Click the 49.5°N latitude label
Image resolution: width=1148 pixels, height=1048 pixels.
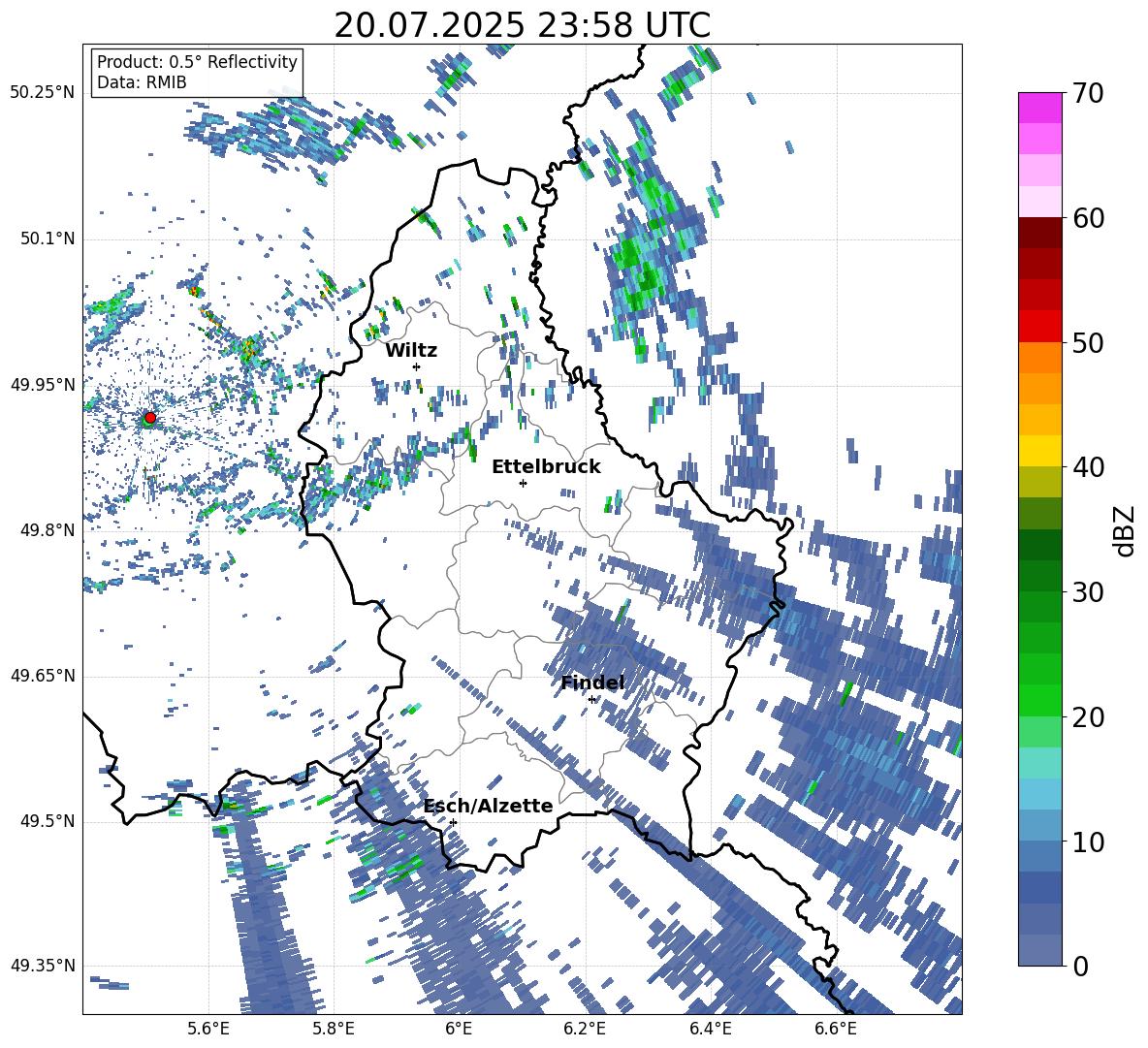point(47,821)
